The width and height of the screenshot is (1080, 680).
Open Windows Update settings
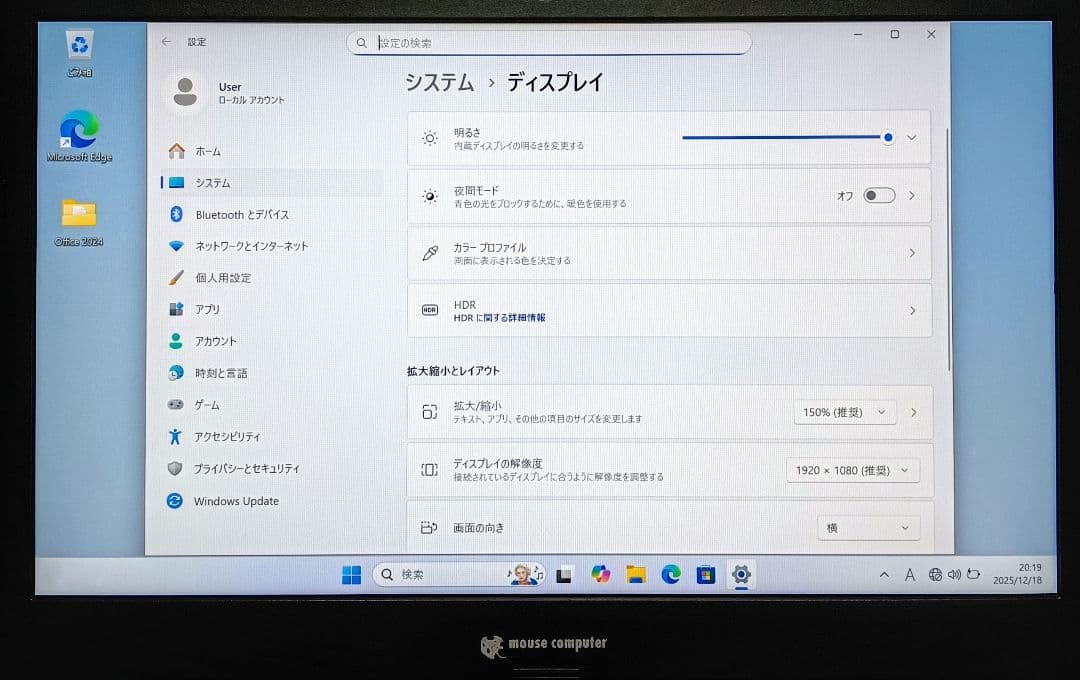(271, 501)
